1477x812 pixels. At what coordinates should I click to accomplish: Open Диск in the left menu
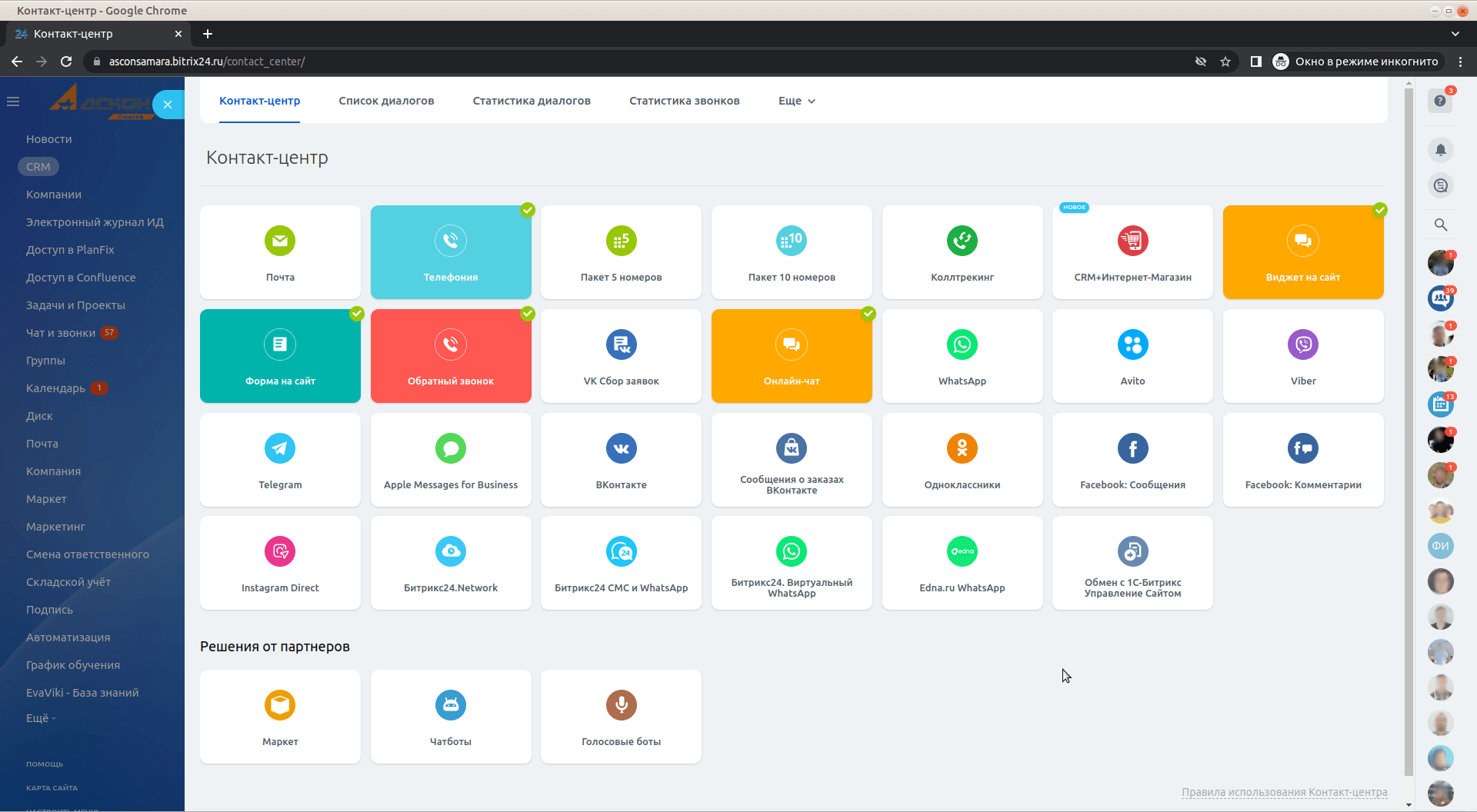(39, 416)
